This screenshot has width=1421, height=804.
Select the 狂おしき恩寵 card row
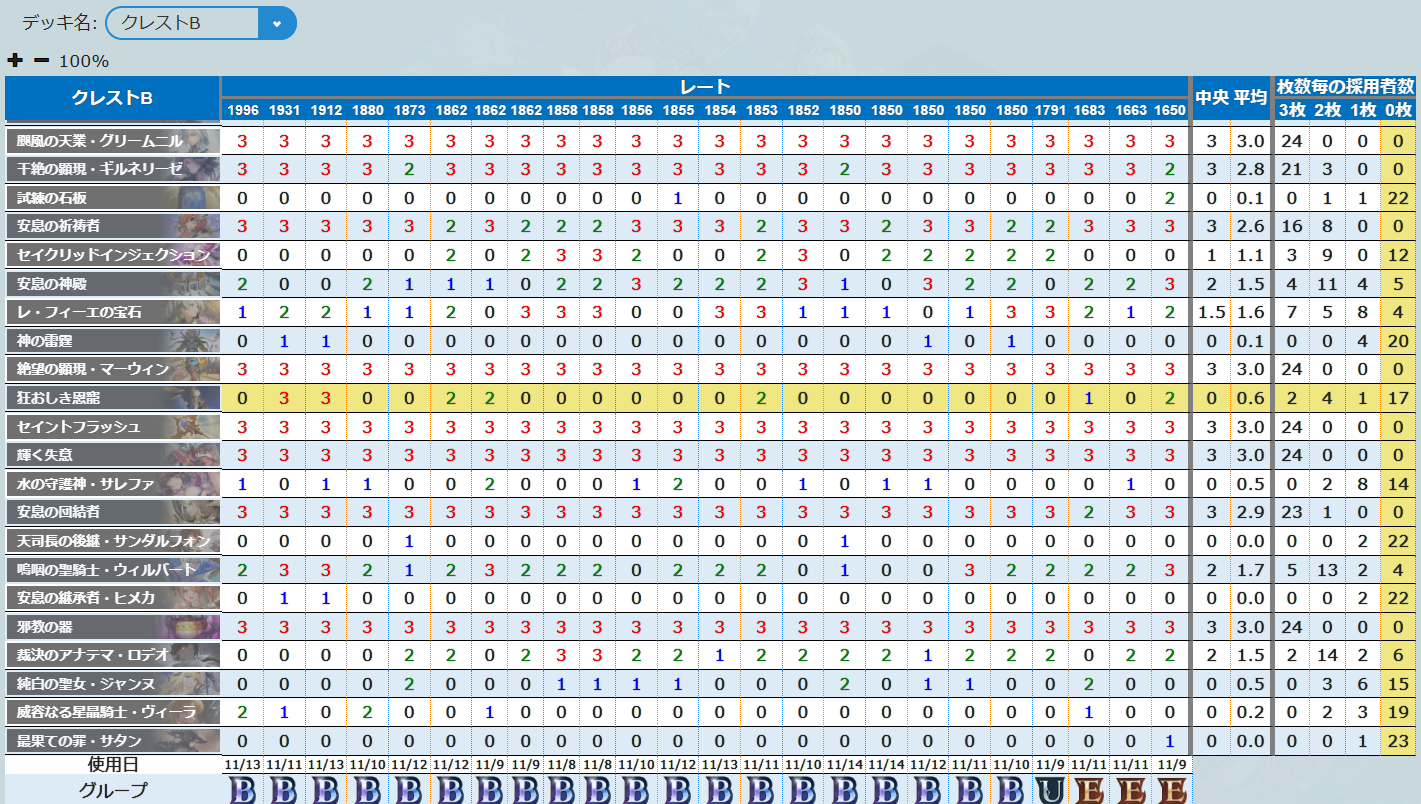(x=112, y=398)
